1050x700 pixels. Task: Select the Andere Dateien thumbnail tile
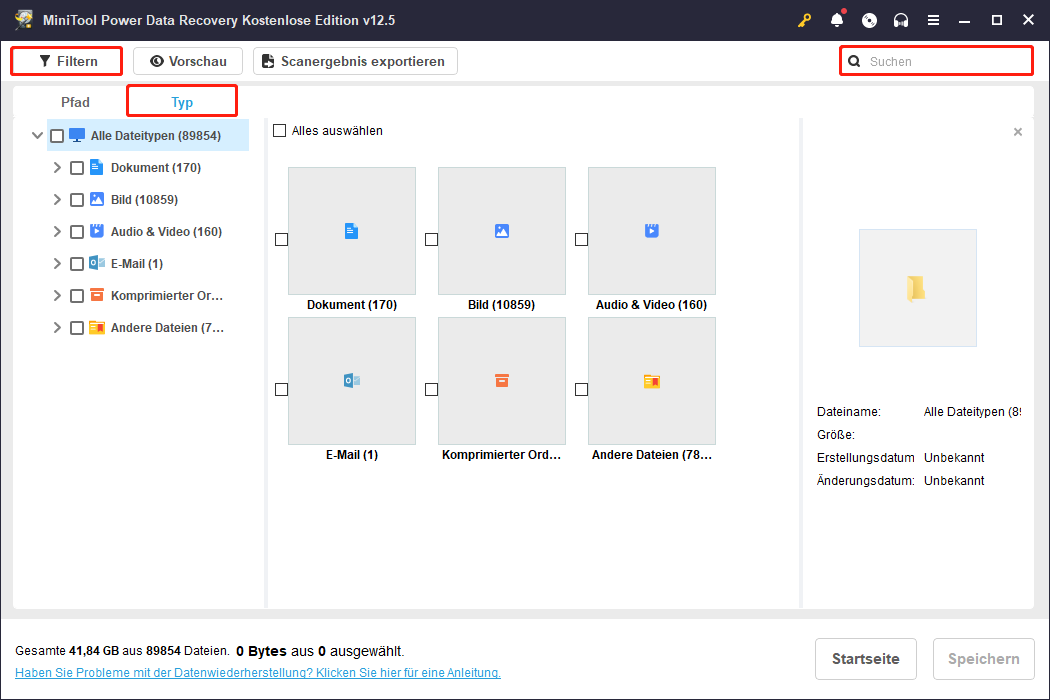tap(652, 380)
